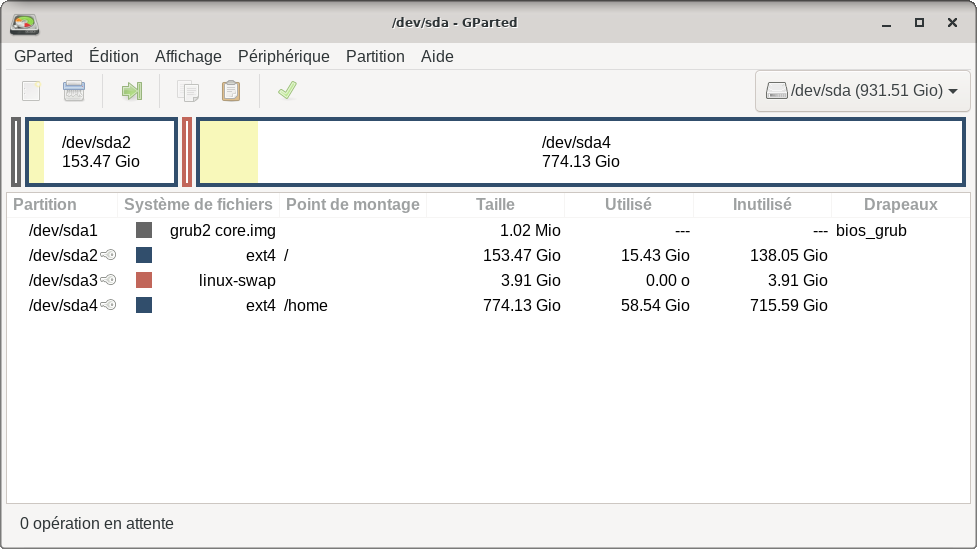Click the /home mount point cell
Image resolution: width=977 pixels, height=549 pixels.
305,305
